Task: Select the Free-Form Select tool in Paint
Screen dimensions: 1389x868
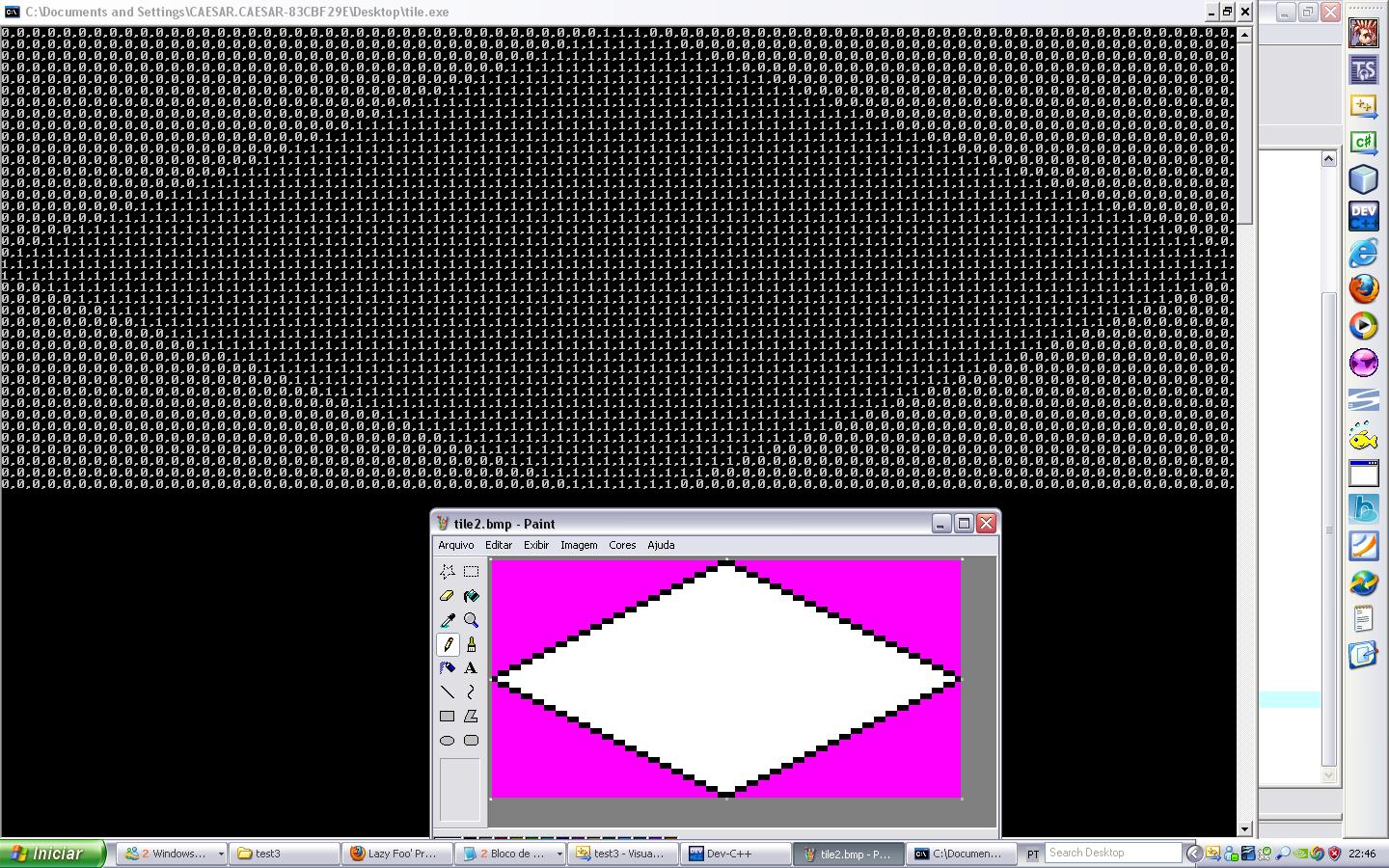Action: [x=448, y=571]
